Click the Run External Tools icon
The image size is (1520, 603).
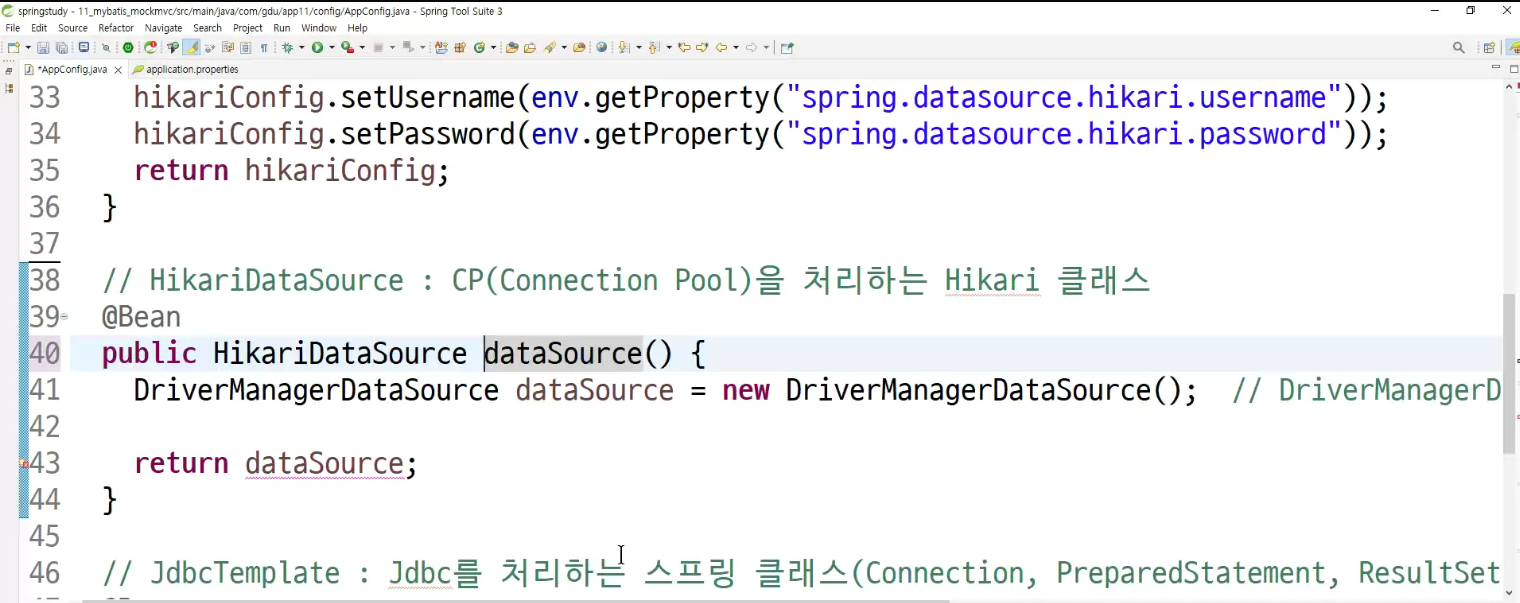pos(347,47)
